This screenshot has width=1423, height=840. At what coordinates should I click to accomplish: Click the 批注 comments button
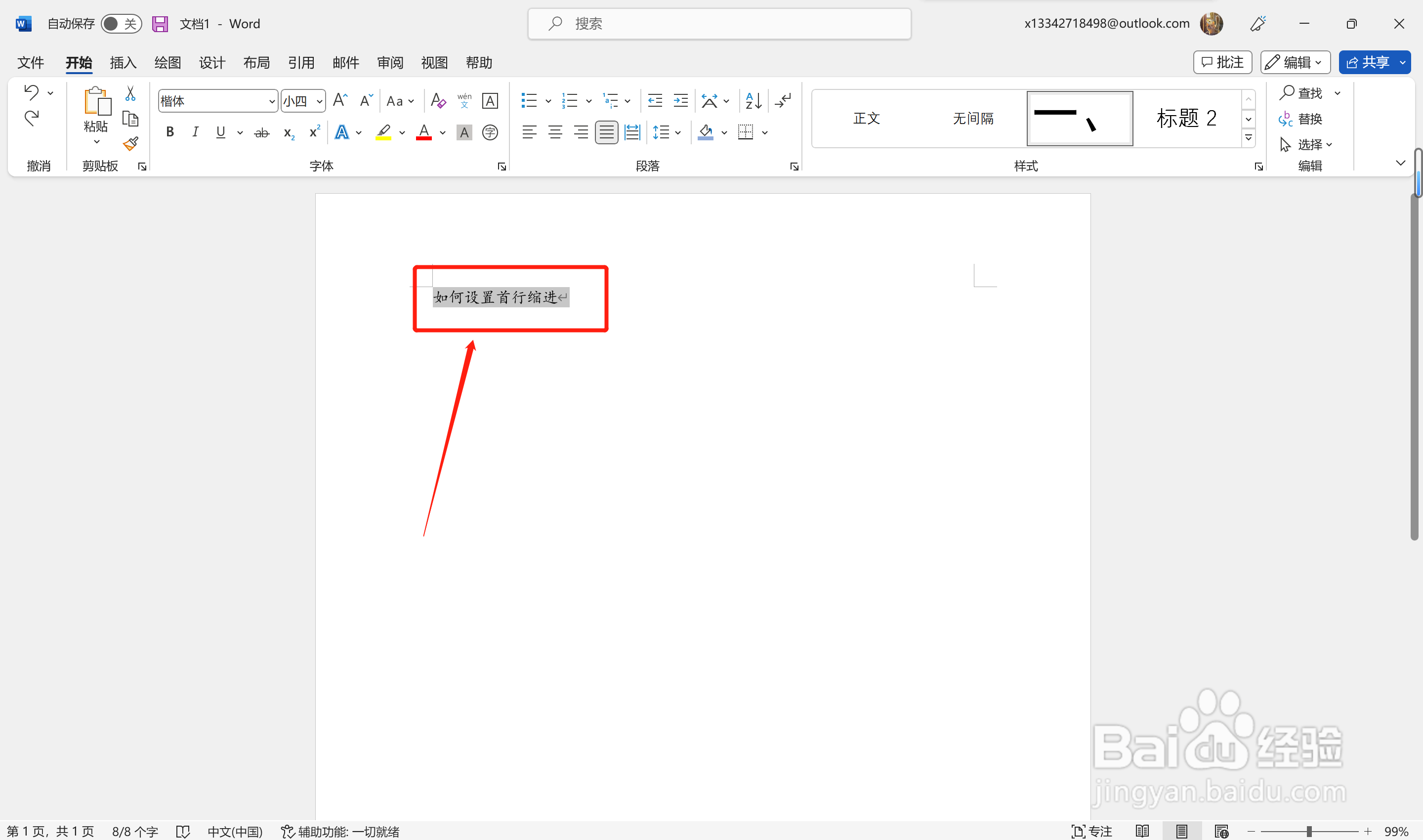point(1222,62)
